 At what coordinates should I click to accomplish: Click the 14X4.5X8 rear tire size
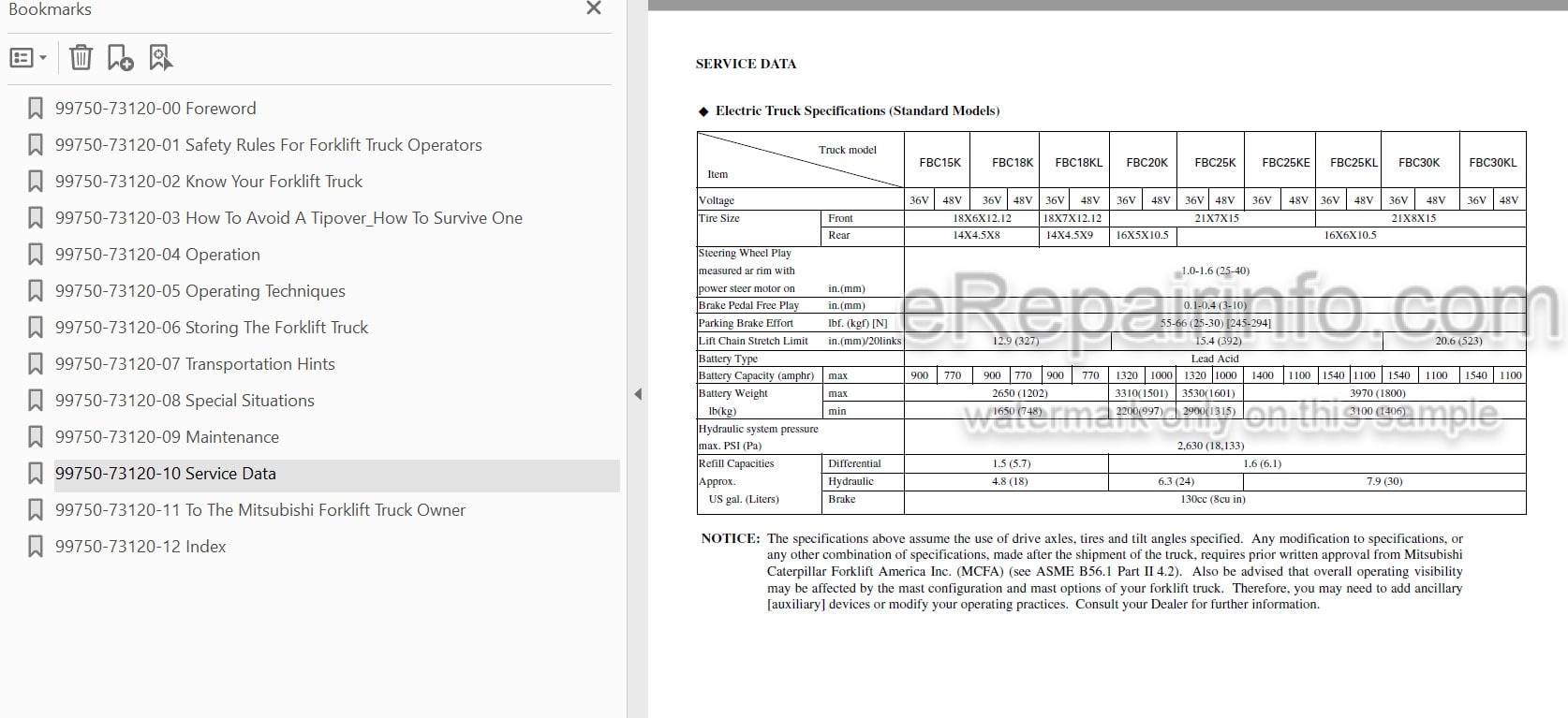pos(976,235)
